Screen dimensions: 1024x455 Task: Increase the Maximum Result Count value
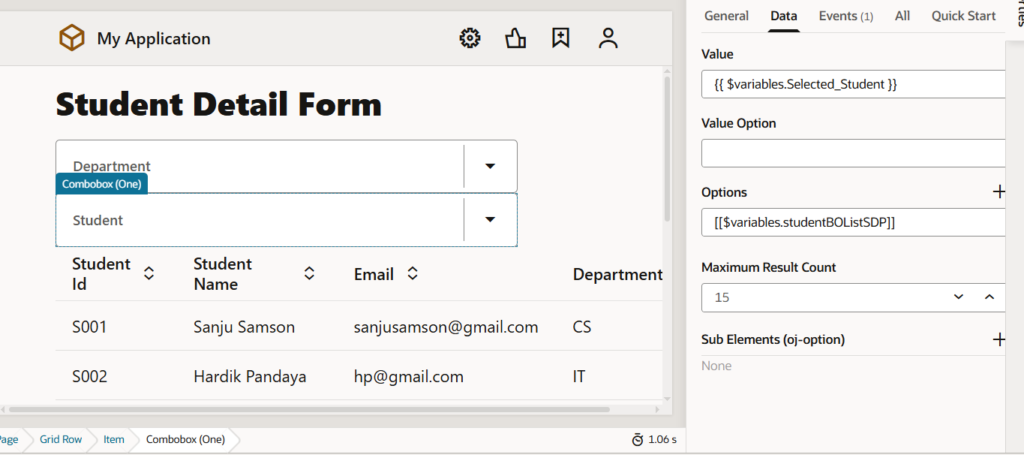(989, 297)
